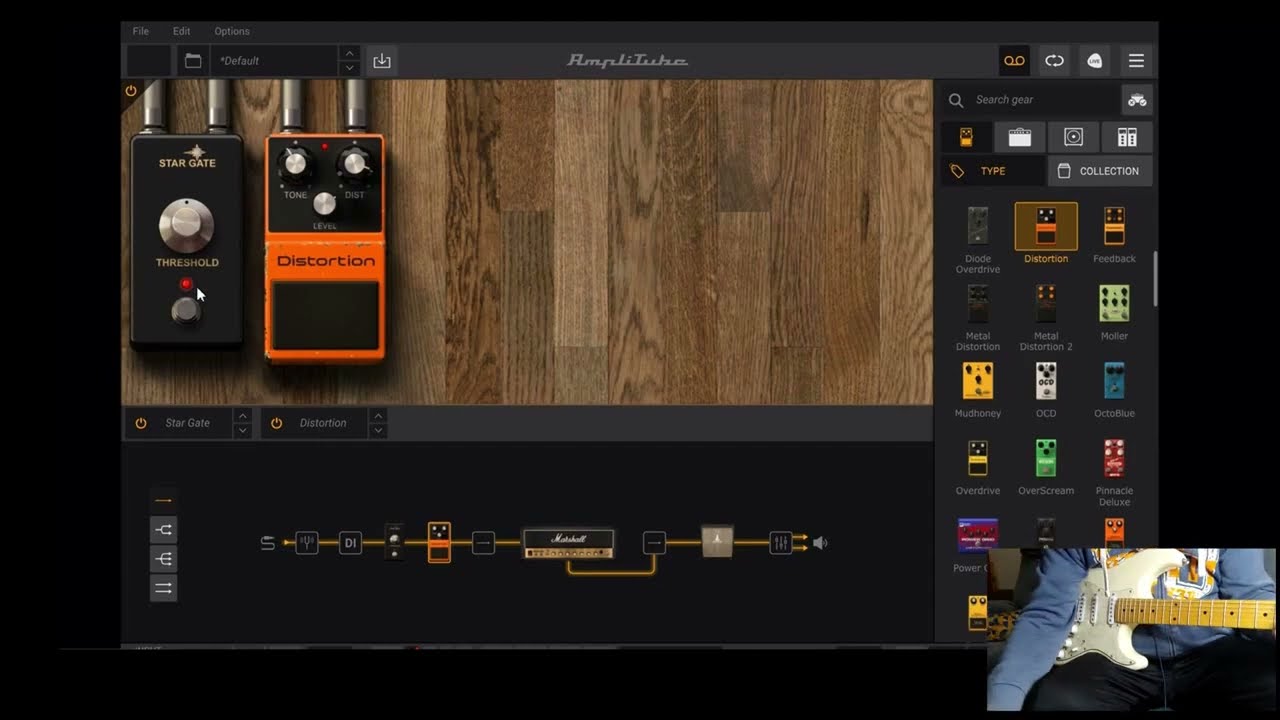Open the tape recorder icon
The width and height of the screenshot is (1280, 720).
[x=1014, y=61]
